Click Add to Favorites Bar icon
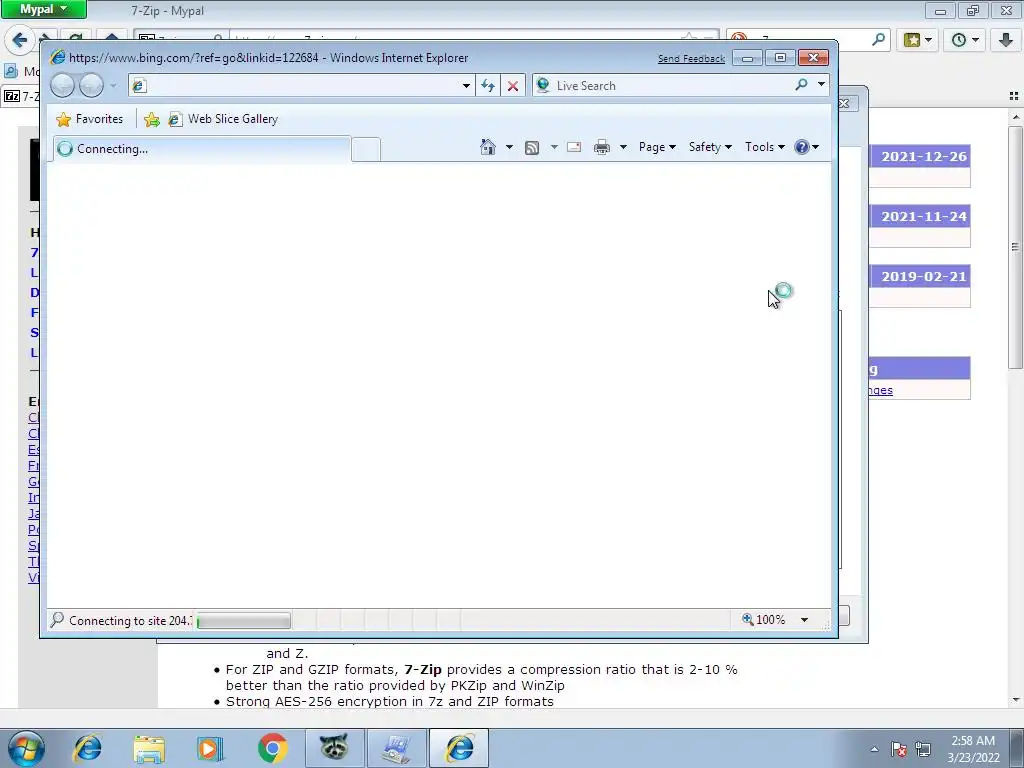This screenshot has height=768, width=1024. [x=152, y=120]
